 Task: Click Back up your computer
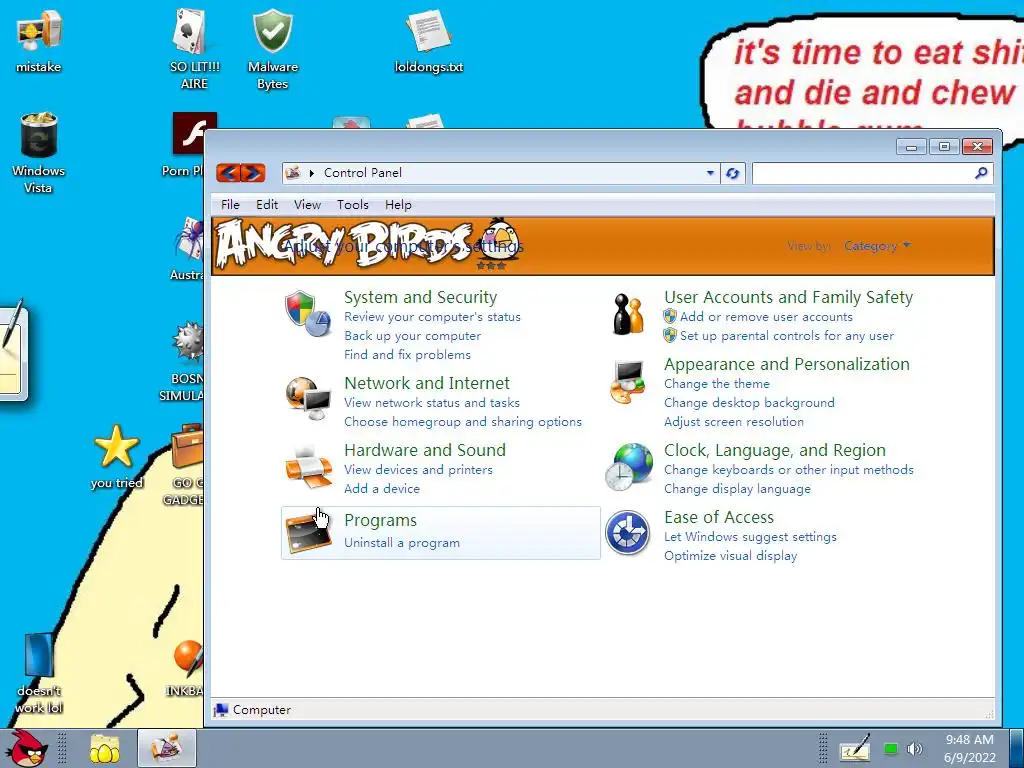pyautogui.click(x=412, y=336)
